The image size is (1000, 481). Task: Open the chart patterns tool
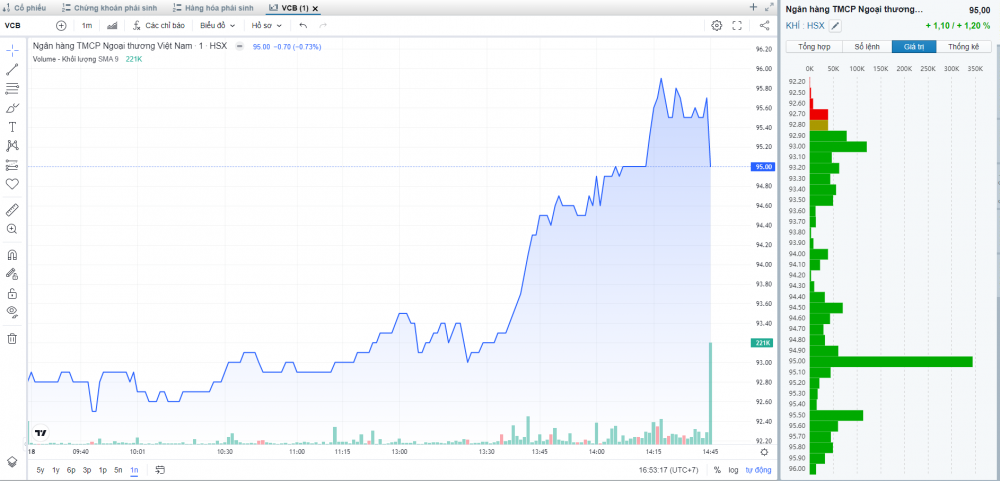tap(12, 146)
